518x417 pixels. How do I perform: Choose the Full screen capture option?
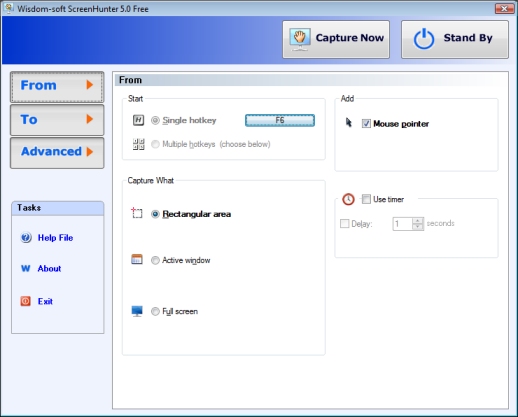click(155, 311)
